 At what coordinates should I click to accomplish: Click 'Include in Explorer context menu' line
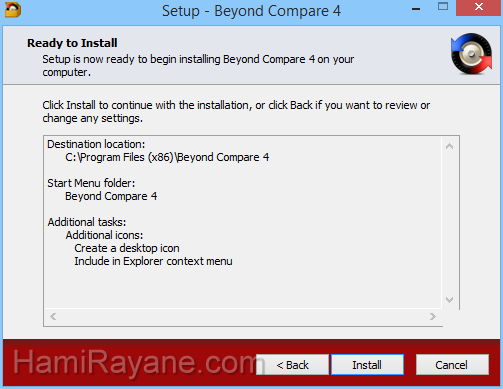153,261
